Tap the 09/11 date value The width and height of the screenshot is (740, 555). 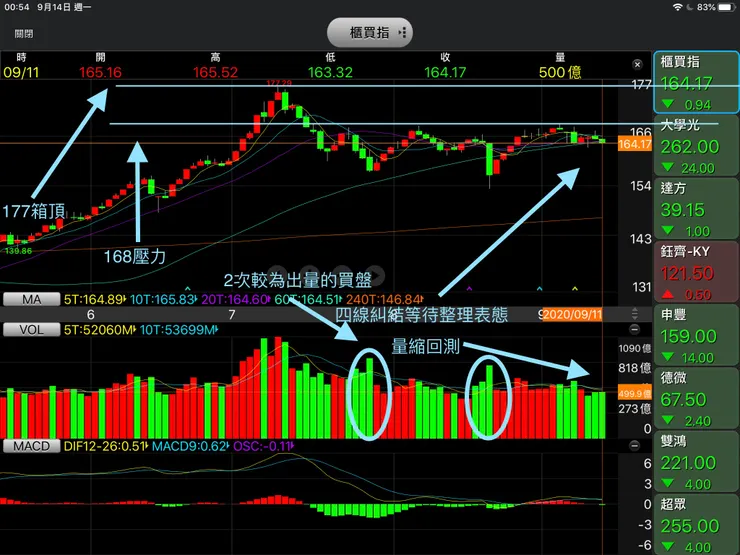(21, 72)
